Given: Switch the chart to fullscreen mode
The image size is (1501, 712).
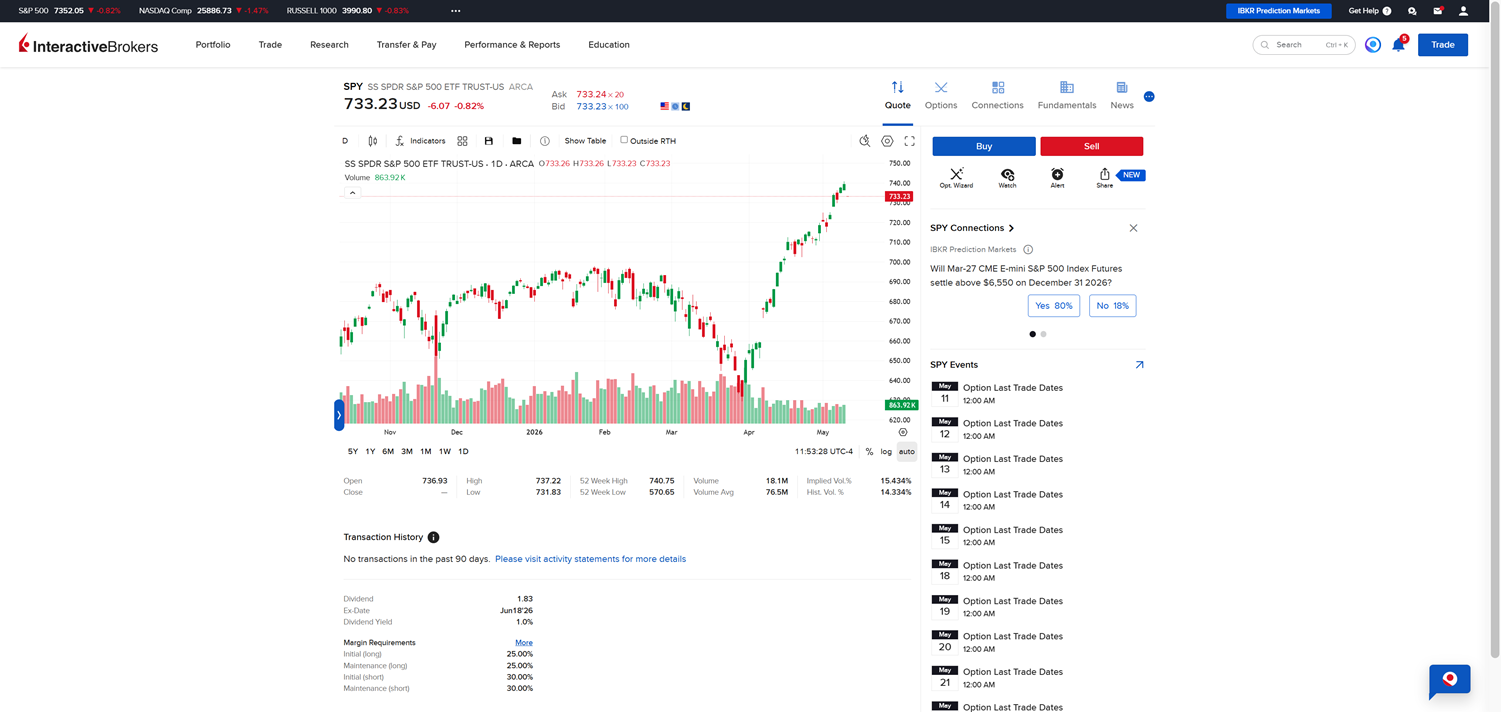Looking at the screenshot, I should point(909,141).
